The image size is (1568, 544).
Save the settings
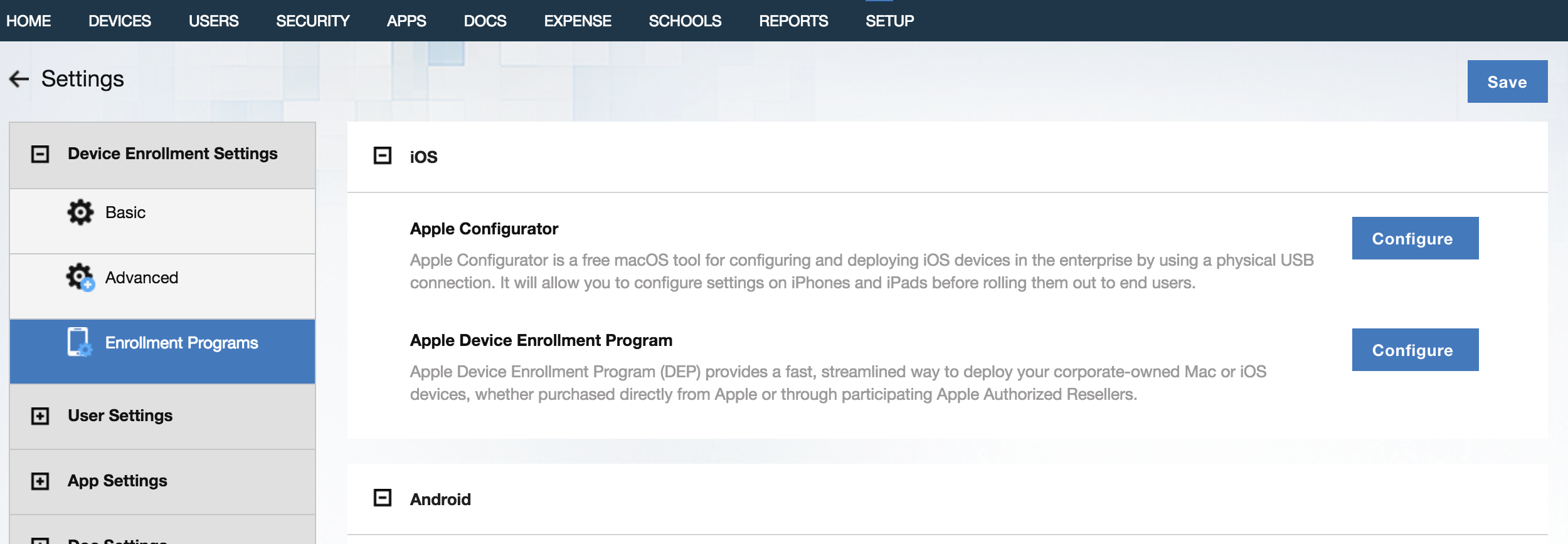[x=1508, y=81]
